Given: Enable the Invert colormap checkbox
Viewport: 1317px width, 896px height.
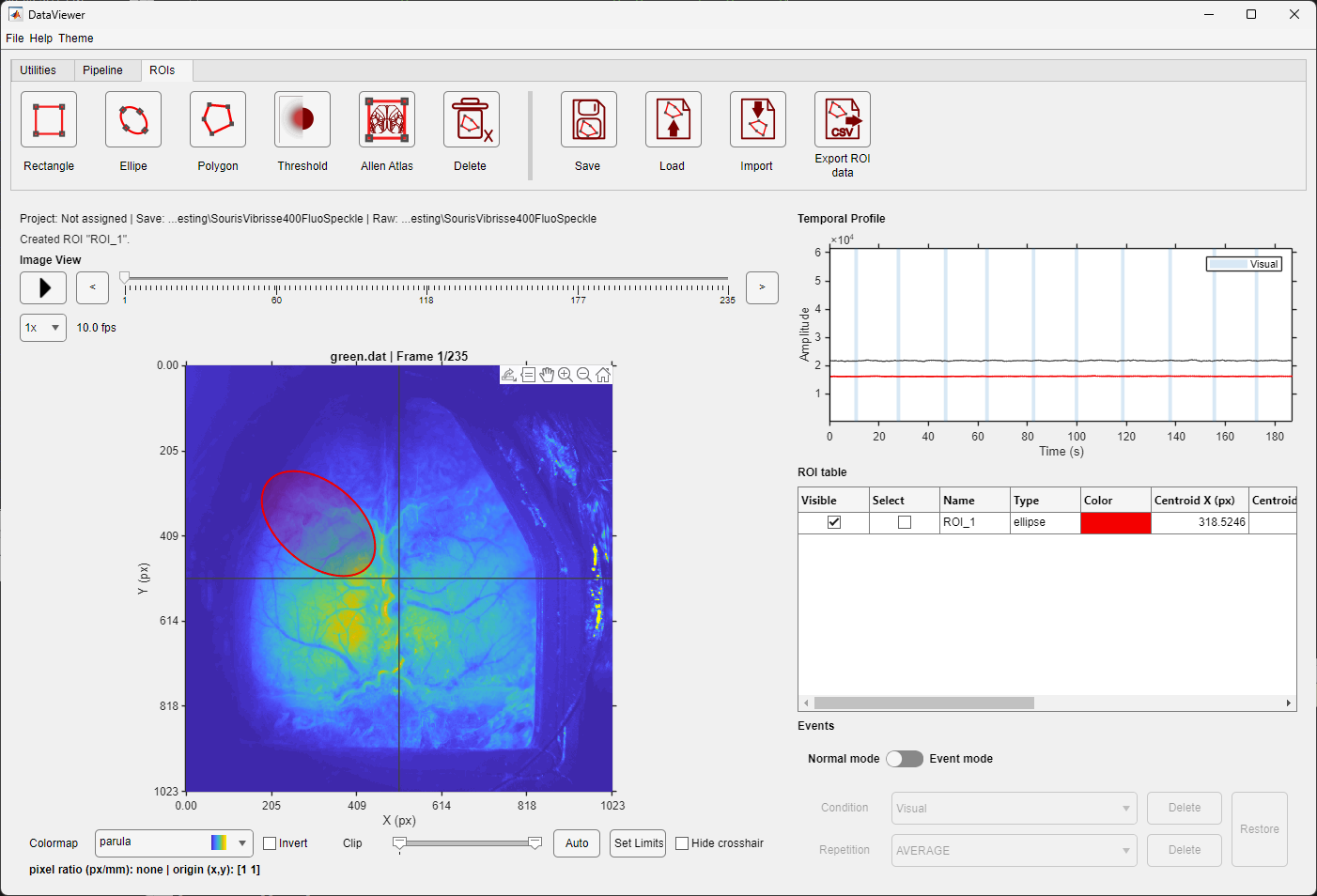Looking at the screenshot, I should [270, 843].
